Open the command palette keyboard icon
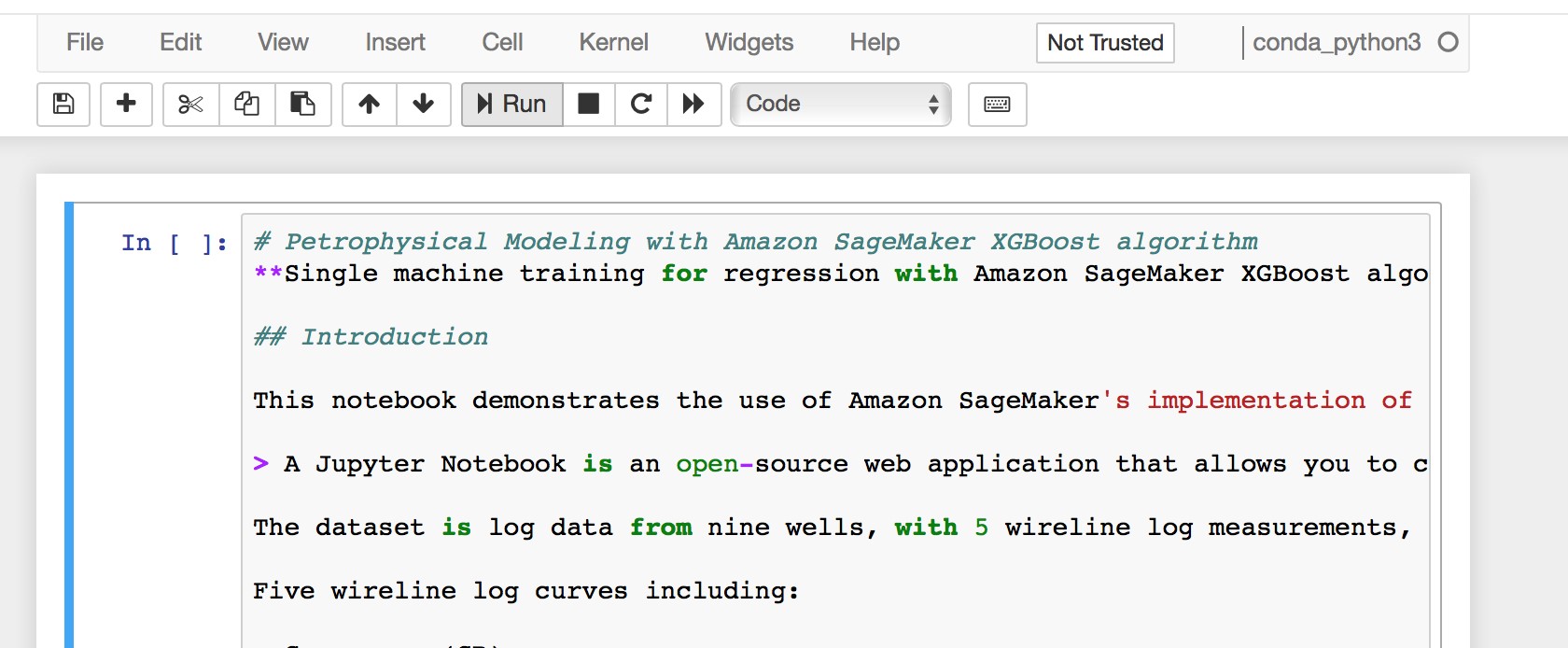Viewport: 1568px width, 648px height. coord(997,105)
